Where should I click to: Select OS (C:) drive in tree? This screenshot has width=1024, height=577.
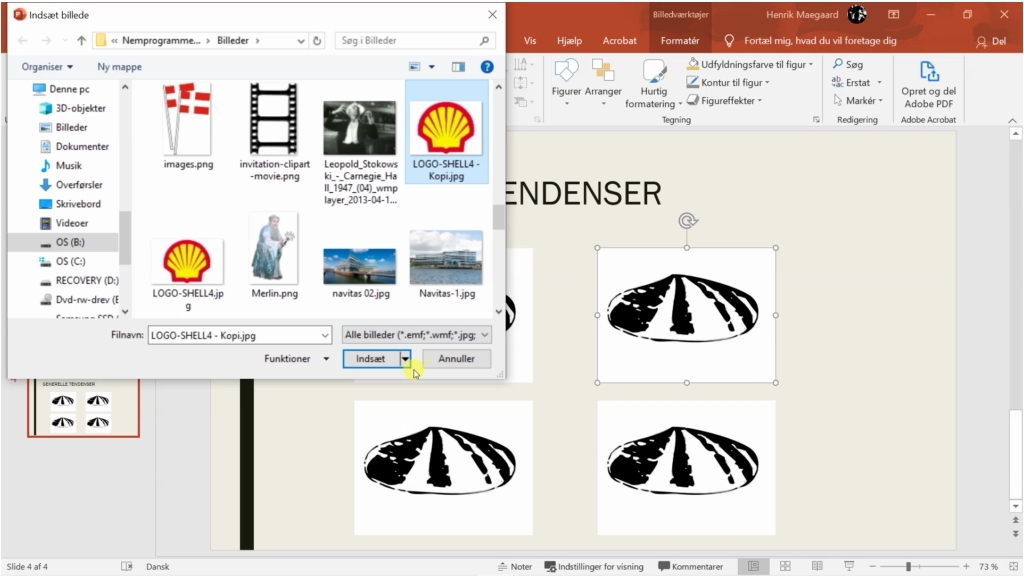63,261
